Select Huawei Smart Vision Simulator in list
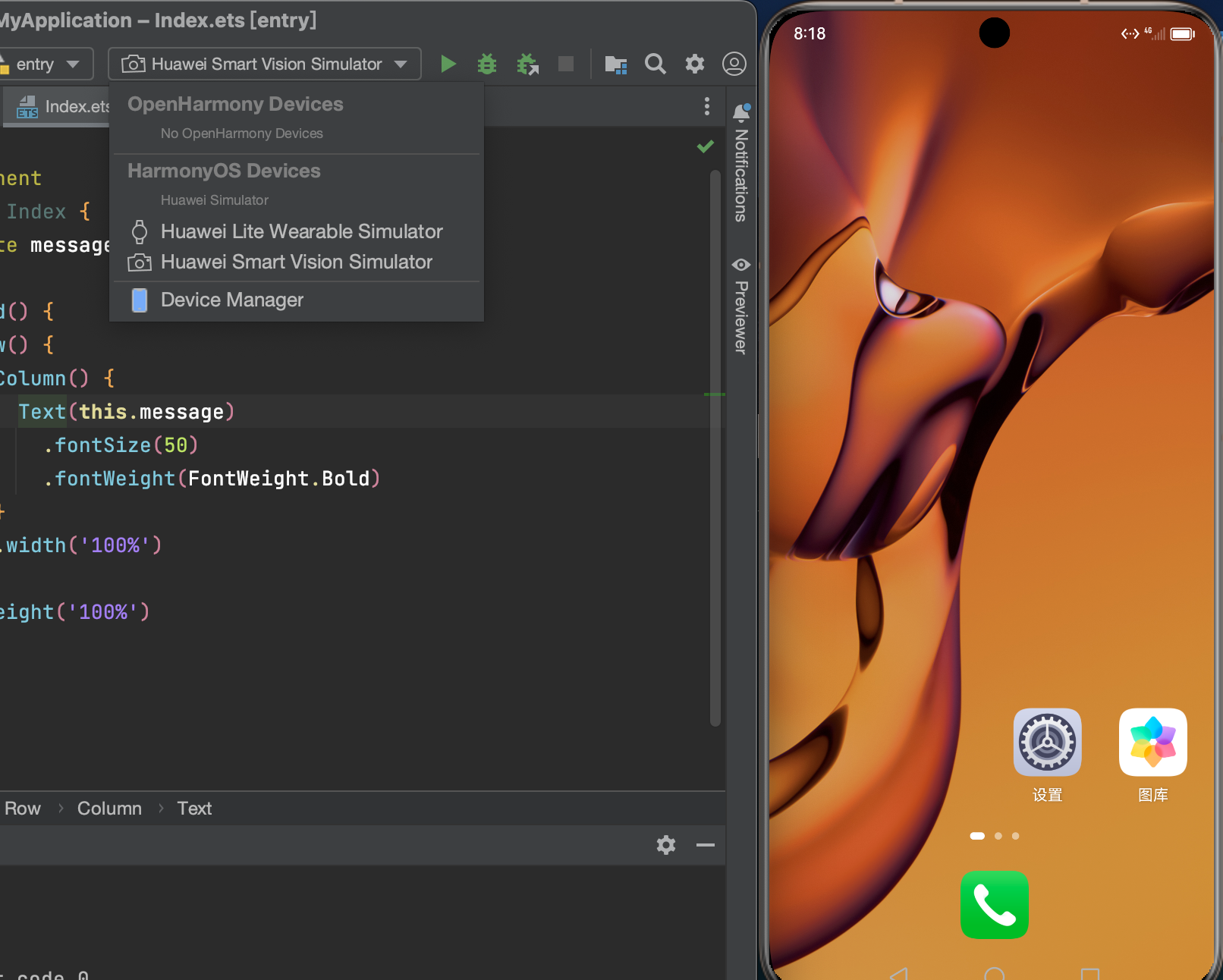This screenshot has width=1223, height=980. (297, 262)
